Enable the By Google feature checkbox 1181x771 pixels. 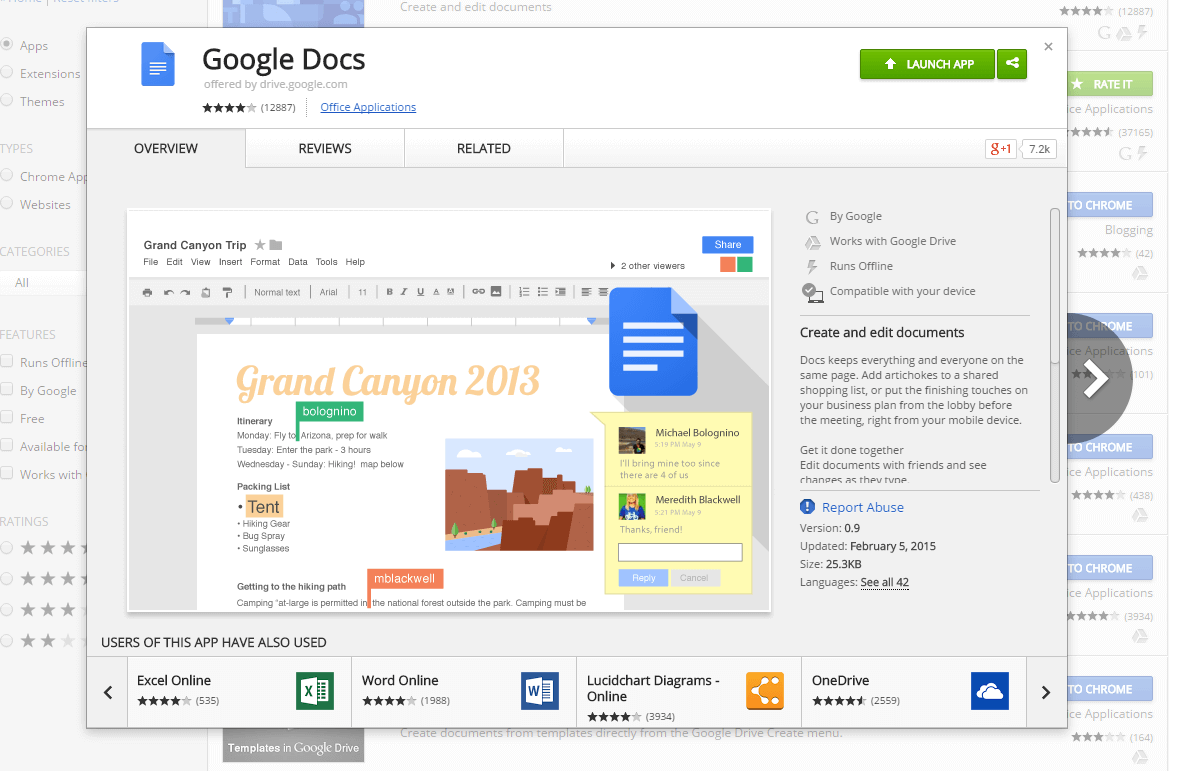tap(7, 389)
